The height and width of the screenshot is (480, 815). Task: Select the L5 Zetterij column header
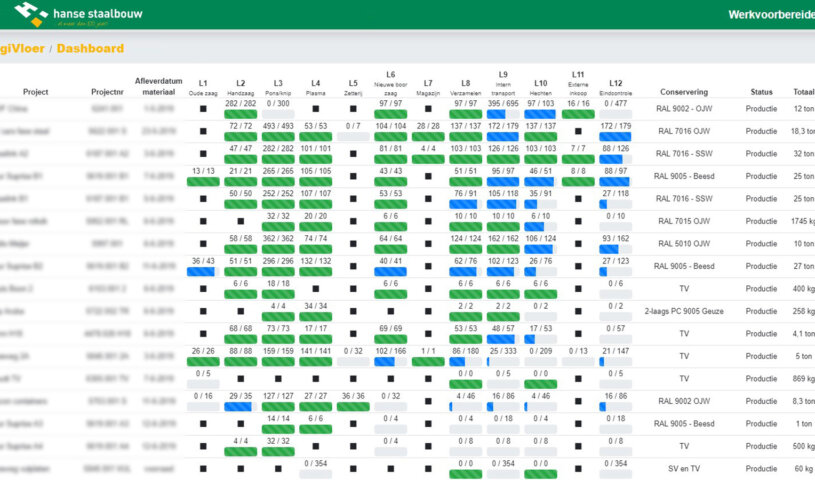[x=353, y=87]
